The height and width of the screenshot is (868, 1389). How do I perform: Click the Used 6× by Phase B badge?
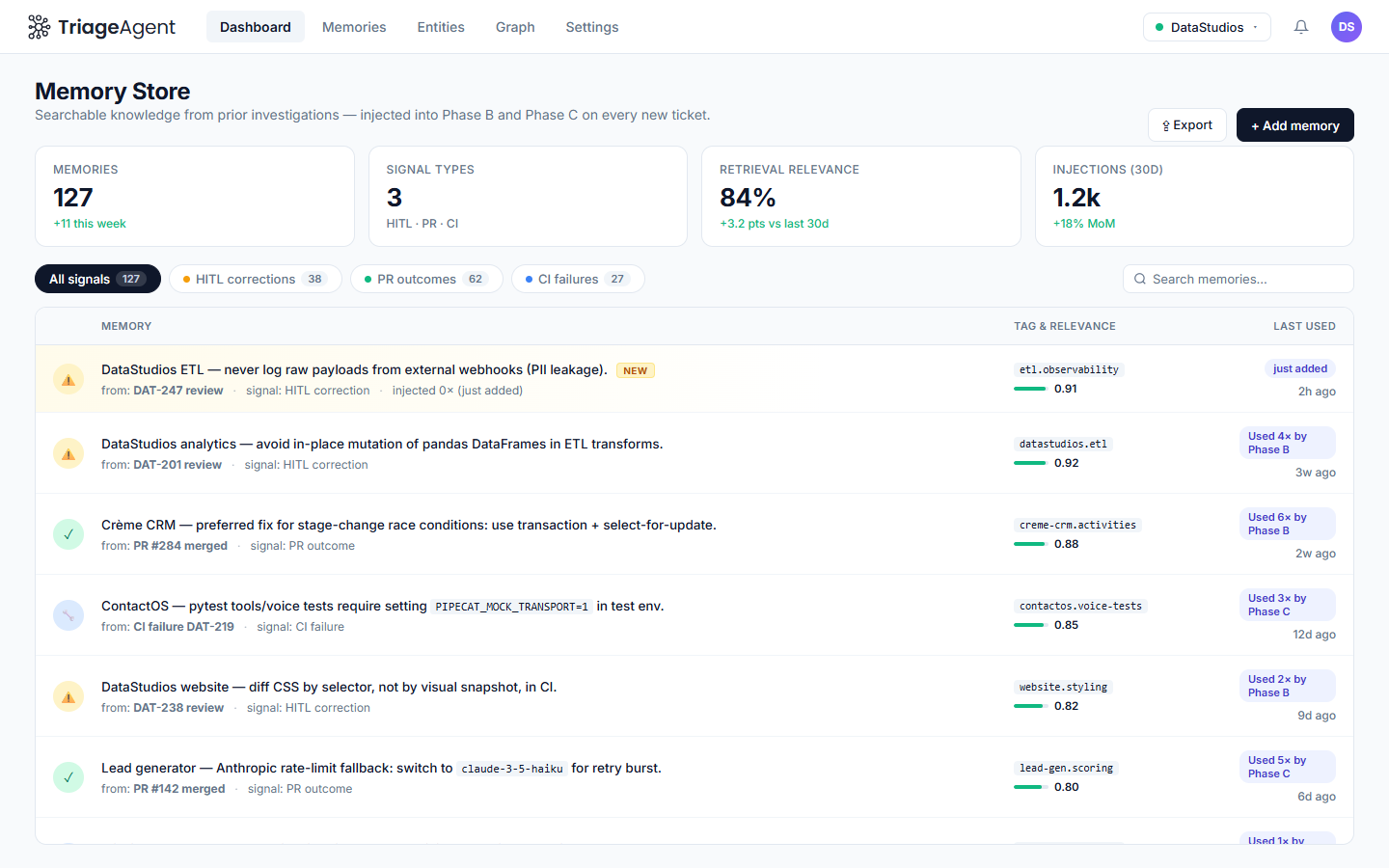point(1288,524)
